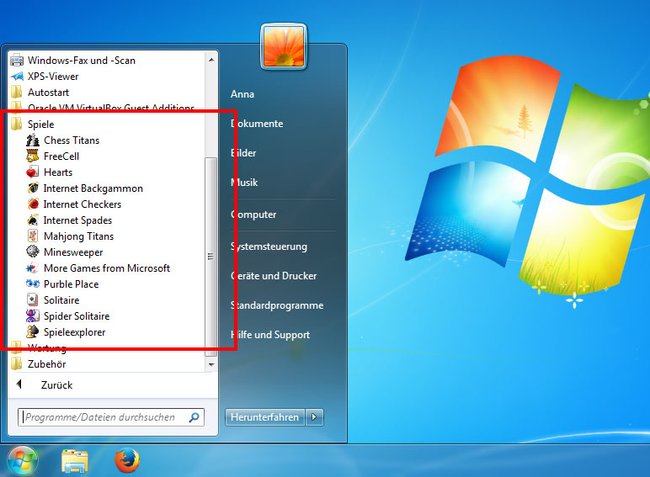The image size is (650, 477).
Task: Select the Purble Place label
Action: (71, 284)
